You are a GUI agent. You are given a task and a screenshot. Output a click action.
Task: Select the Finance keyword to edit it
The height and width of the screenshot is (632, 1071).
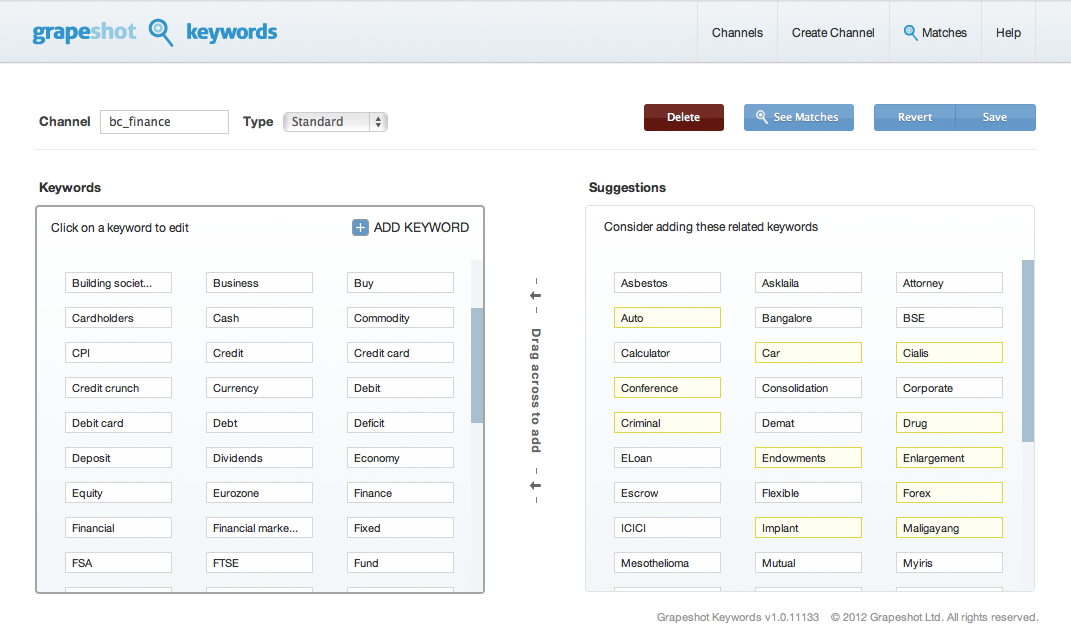400,492
